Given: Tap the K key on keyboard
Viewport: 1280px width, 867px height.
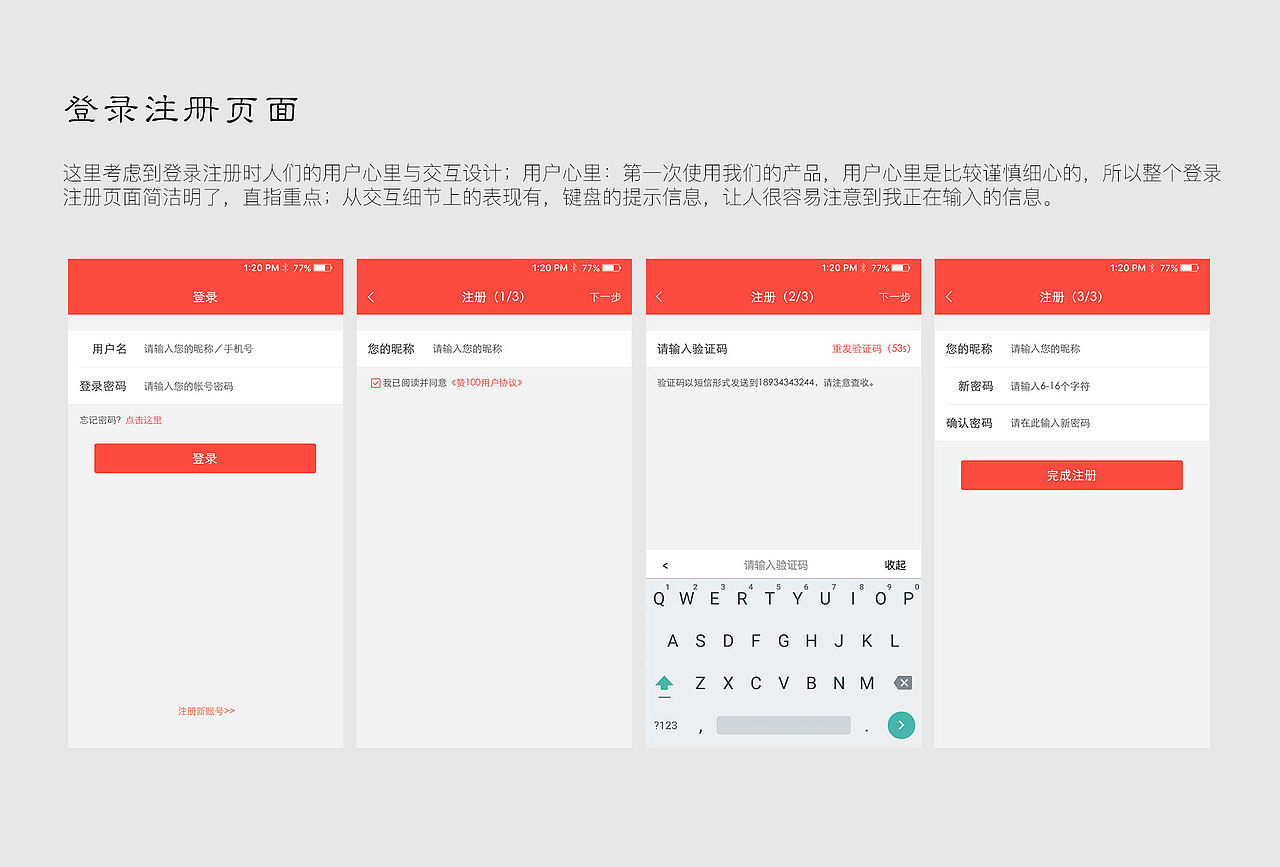Looking at the screenshot, I should point(867,641).
